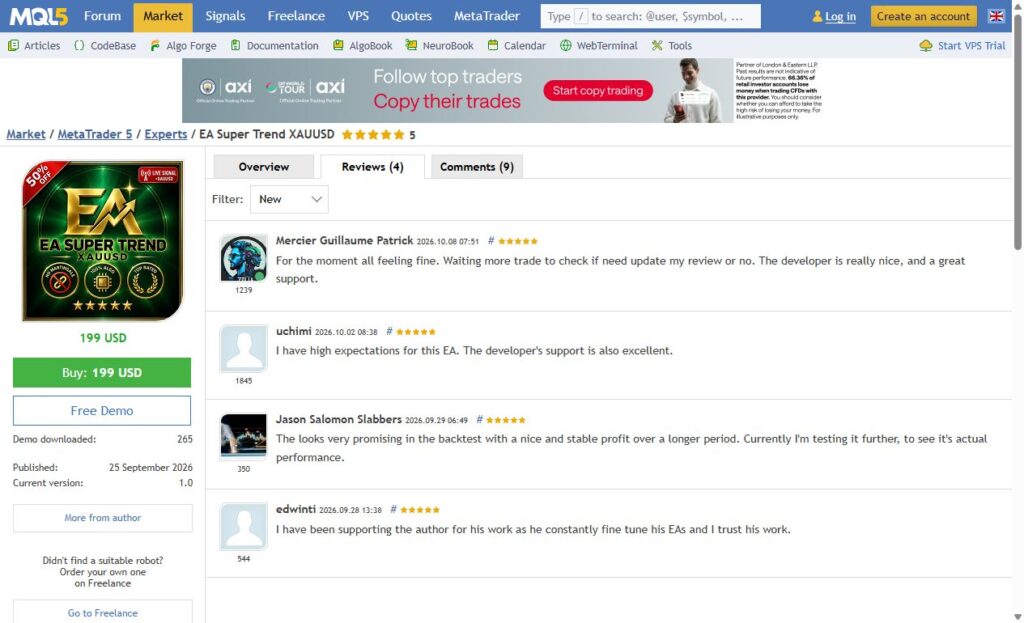Open reviewer Jason Salomon Slabbers' profile name
This screenshot has width=1024, height=623.
[x=338, y=419]
